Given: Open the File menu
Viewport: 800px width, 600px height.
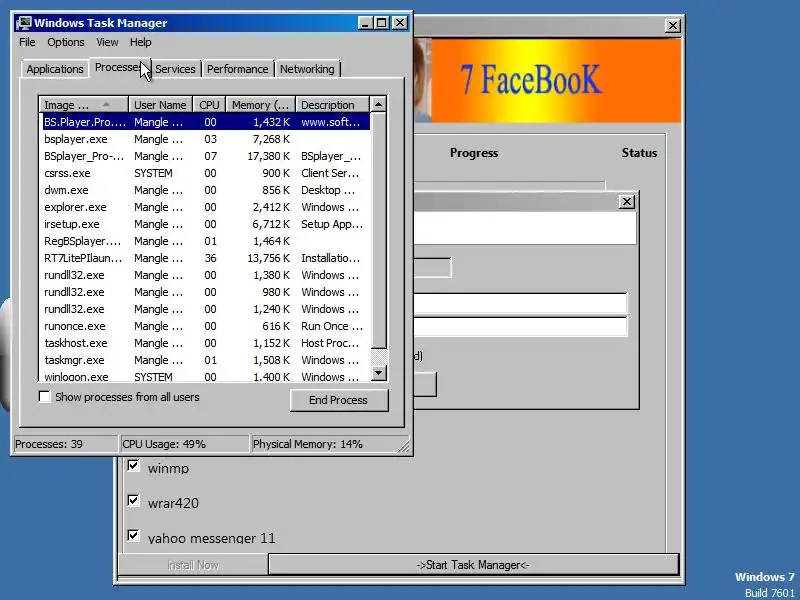Looking at the screenshot, I should tap(27, 42).
